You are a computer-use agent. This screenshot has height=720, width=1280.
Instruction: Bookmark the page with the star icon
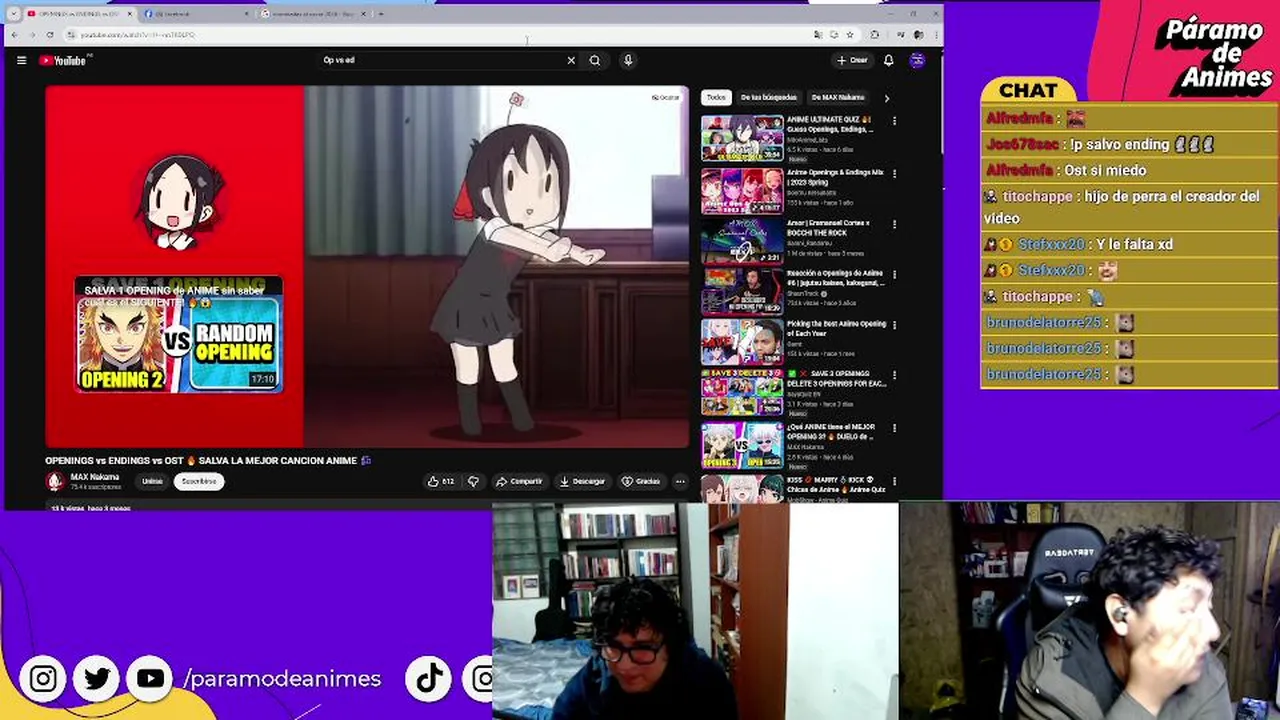click(x=850, y=35)
